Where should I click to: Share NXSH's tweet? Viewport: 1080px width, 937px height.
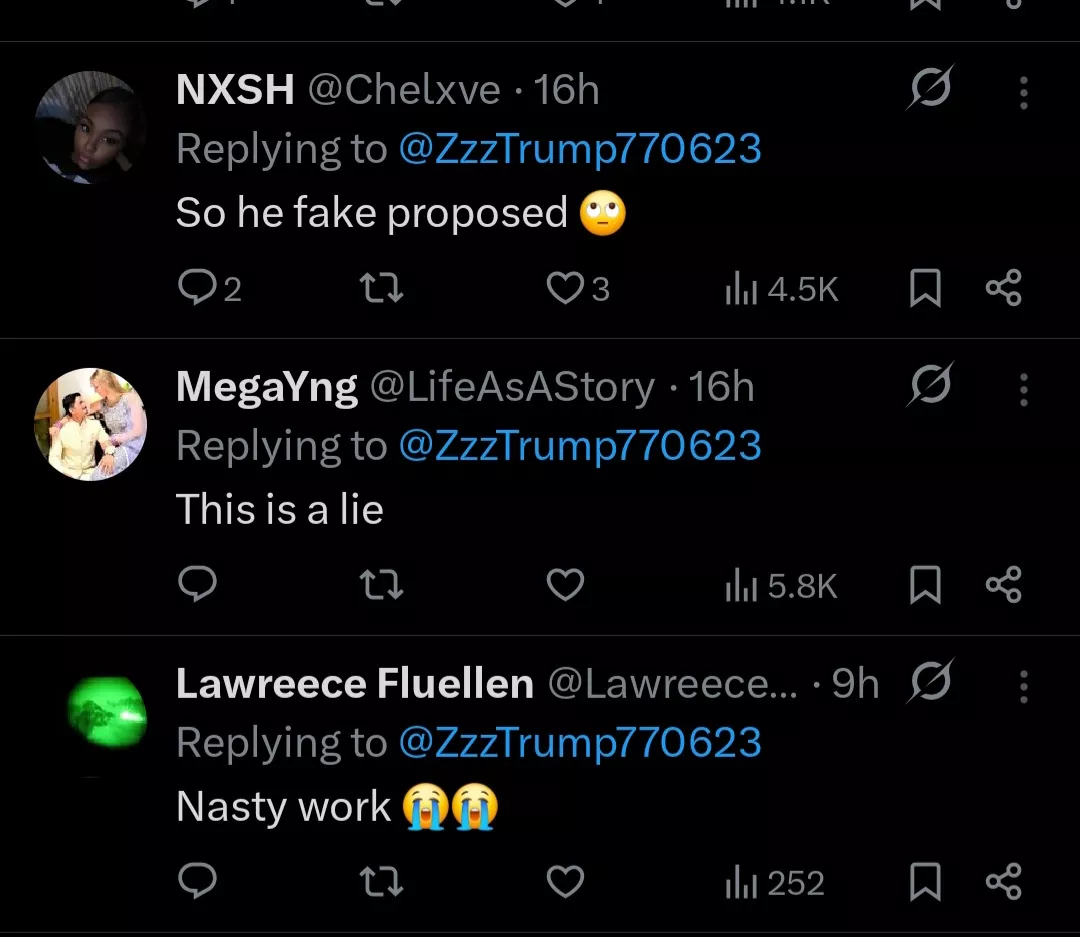click(1003, 288)
